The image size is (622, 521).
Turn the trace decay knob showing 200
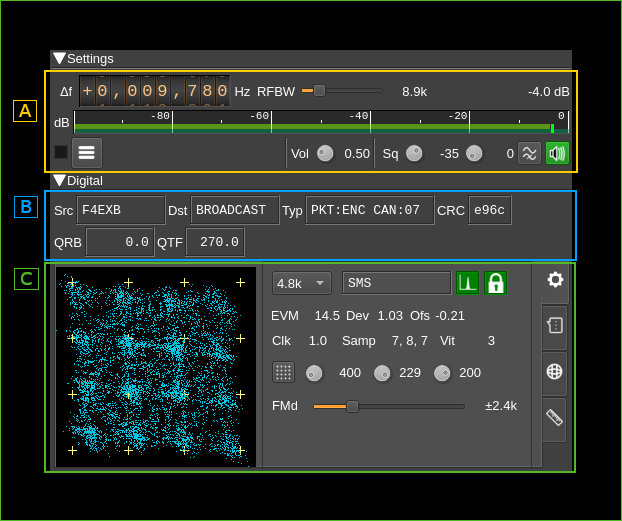tap(442, 373)
